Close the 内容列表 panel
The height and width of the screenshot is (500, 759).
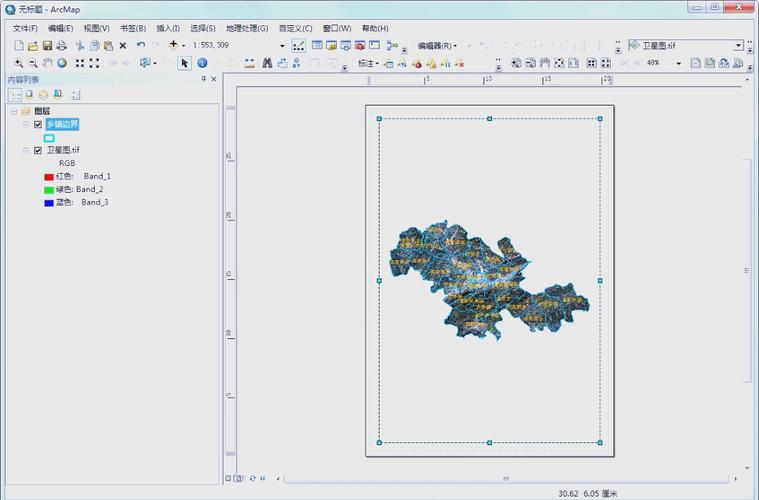(213, 79)
